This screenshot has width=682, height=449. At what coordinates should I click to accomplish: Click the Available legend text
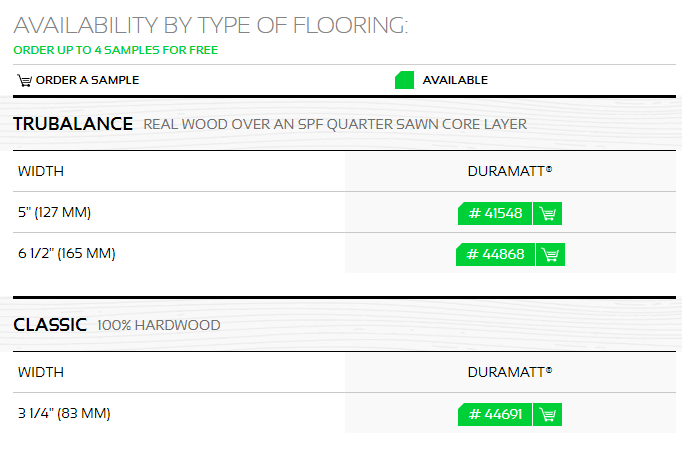455,80
